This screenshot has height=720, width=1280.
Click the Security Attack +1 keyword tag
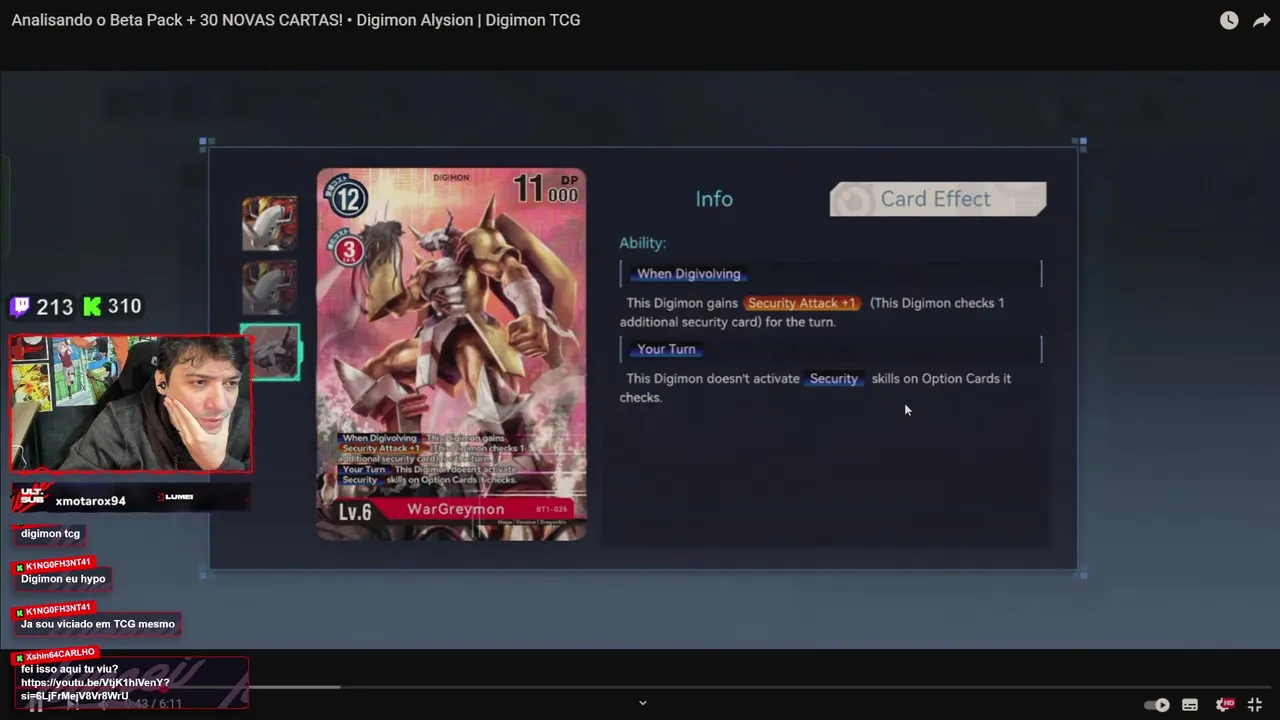(802, 303)
